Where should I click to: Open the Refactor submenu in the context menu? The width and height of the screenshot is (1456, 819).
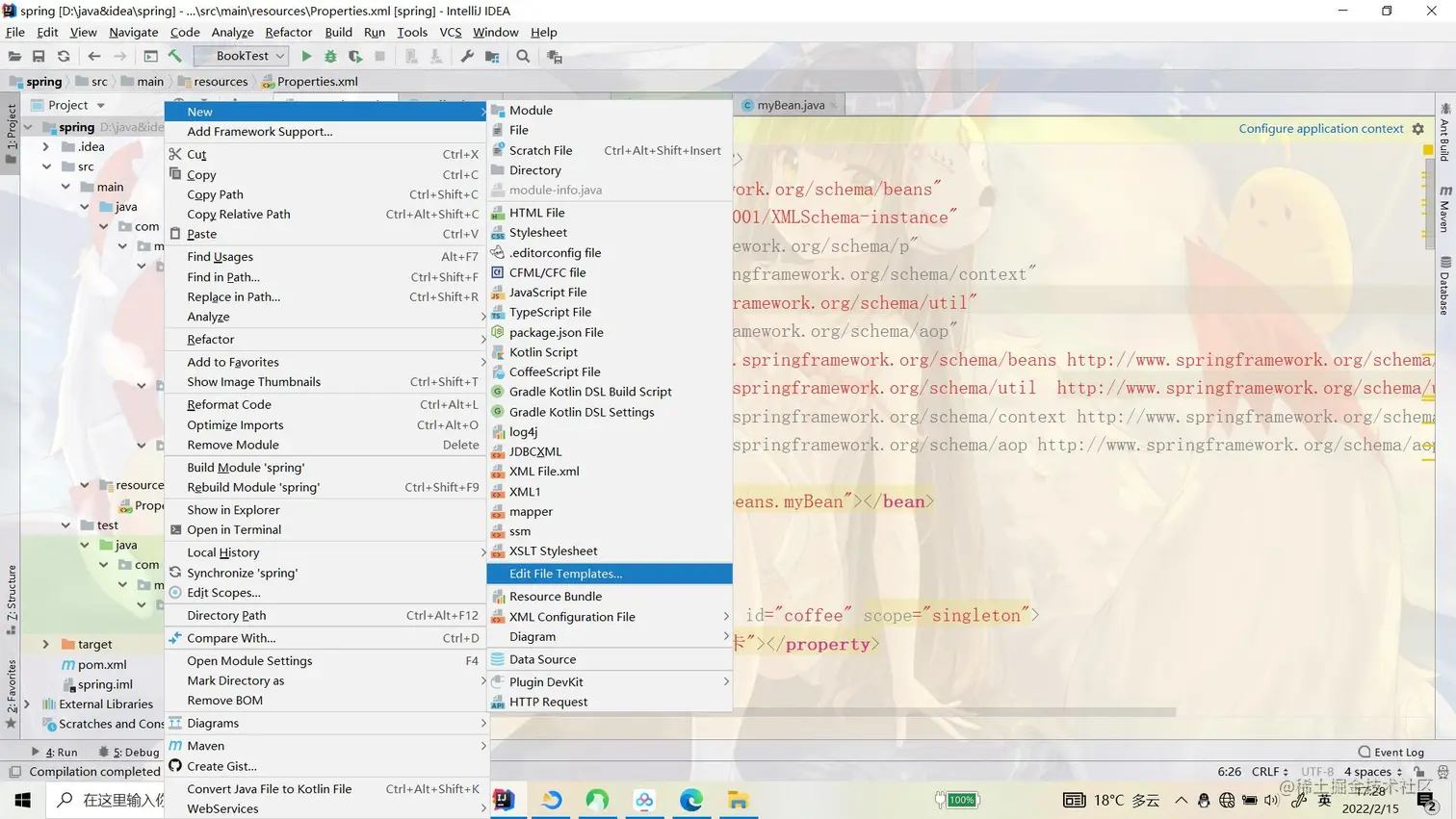326,340
